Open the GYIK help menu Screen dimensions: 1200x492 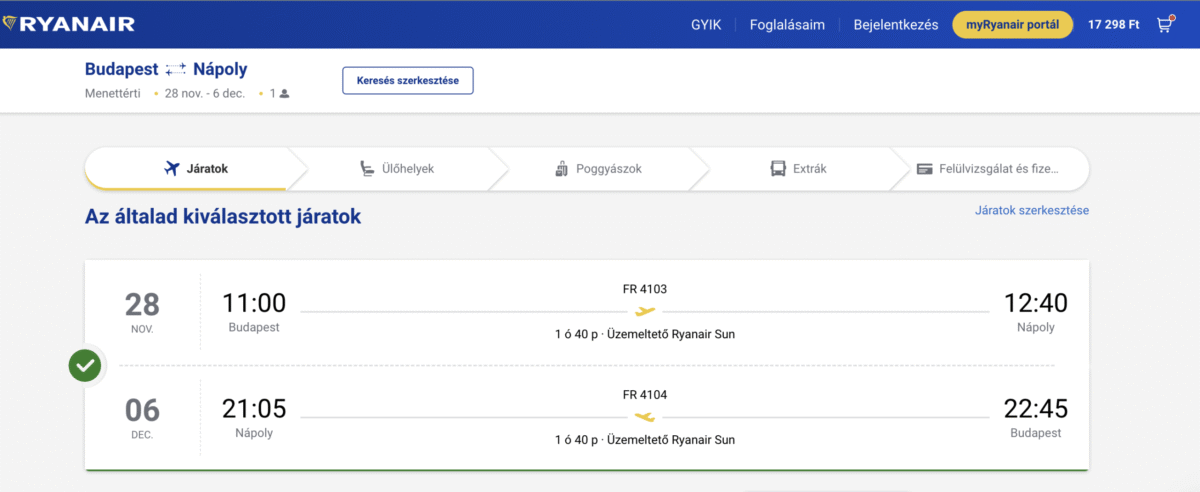(706, 25)
